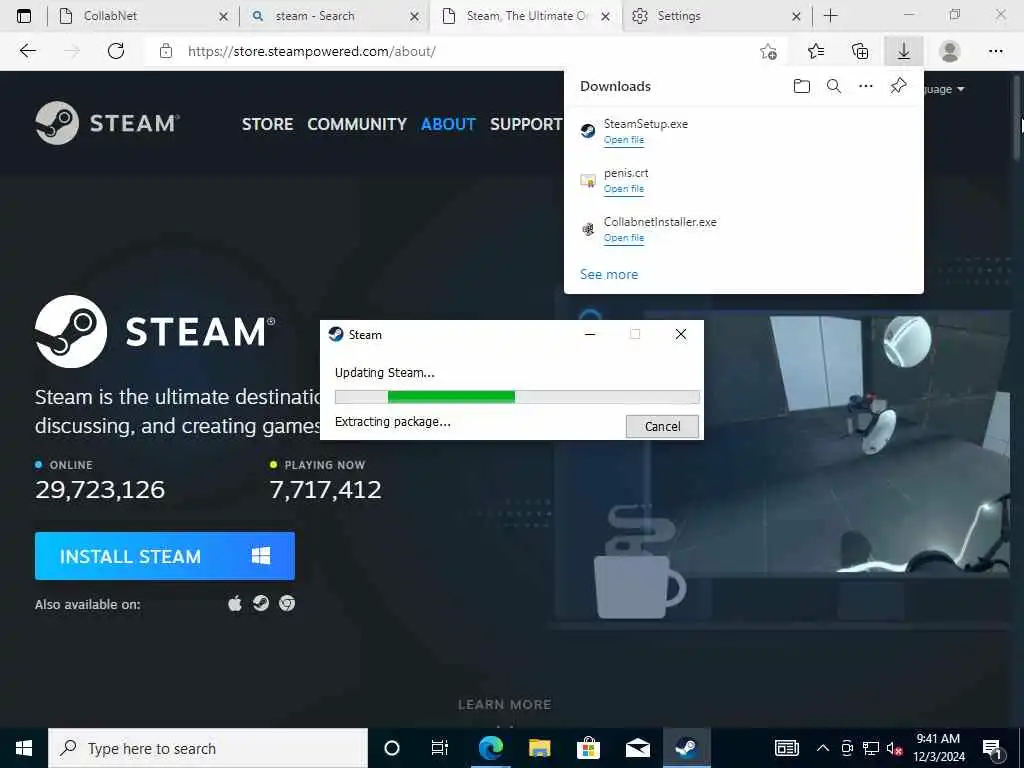Open the SUPPORT menu item

526,124
